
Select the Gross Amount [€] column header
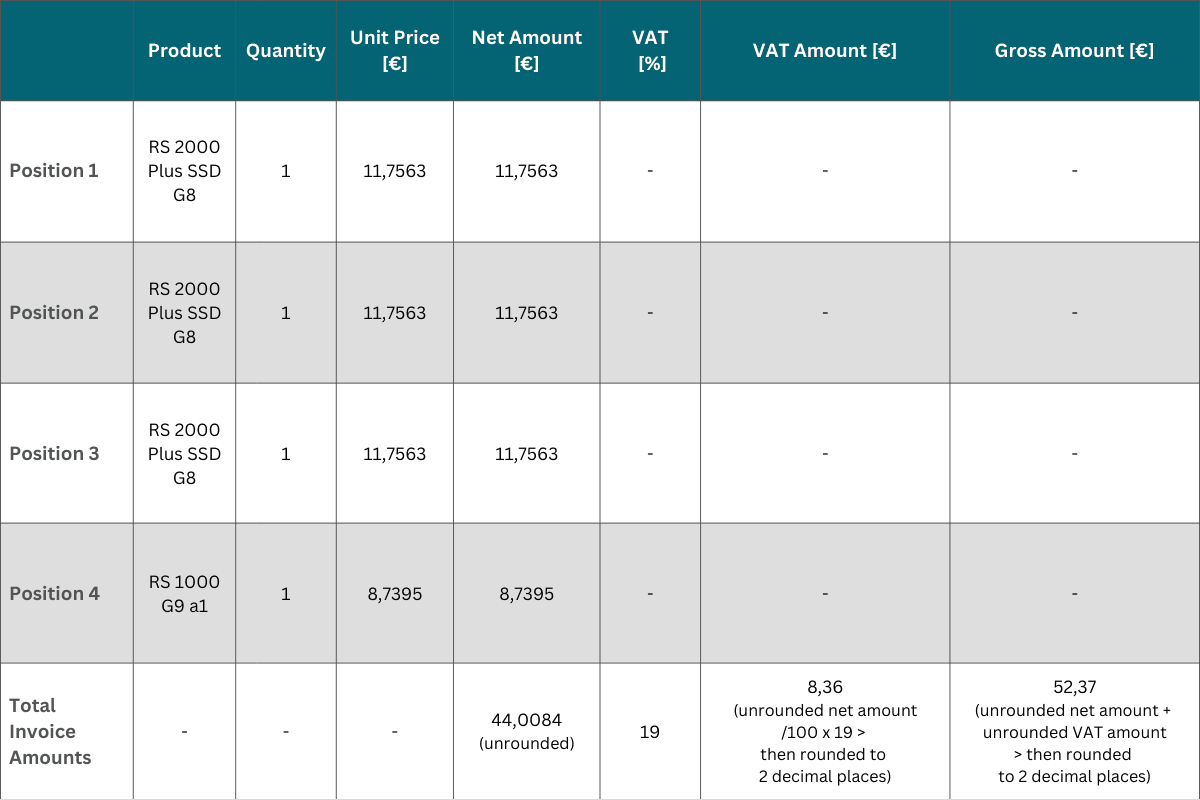[x=1074, y=50]
